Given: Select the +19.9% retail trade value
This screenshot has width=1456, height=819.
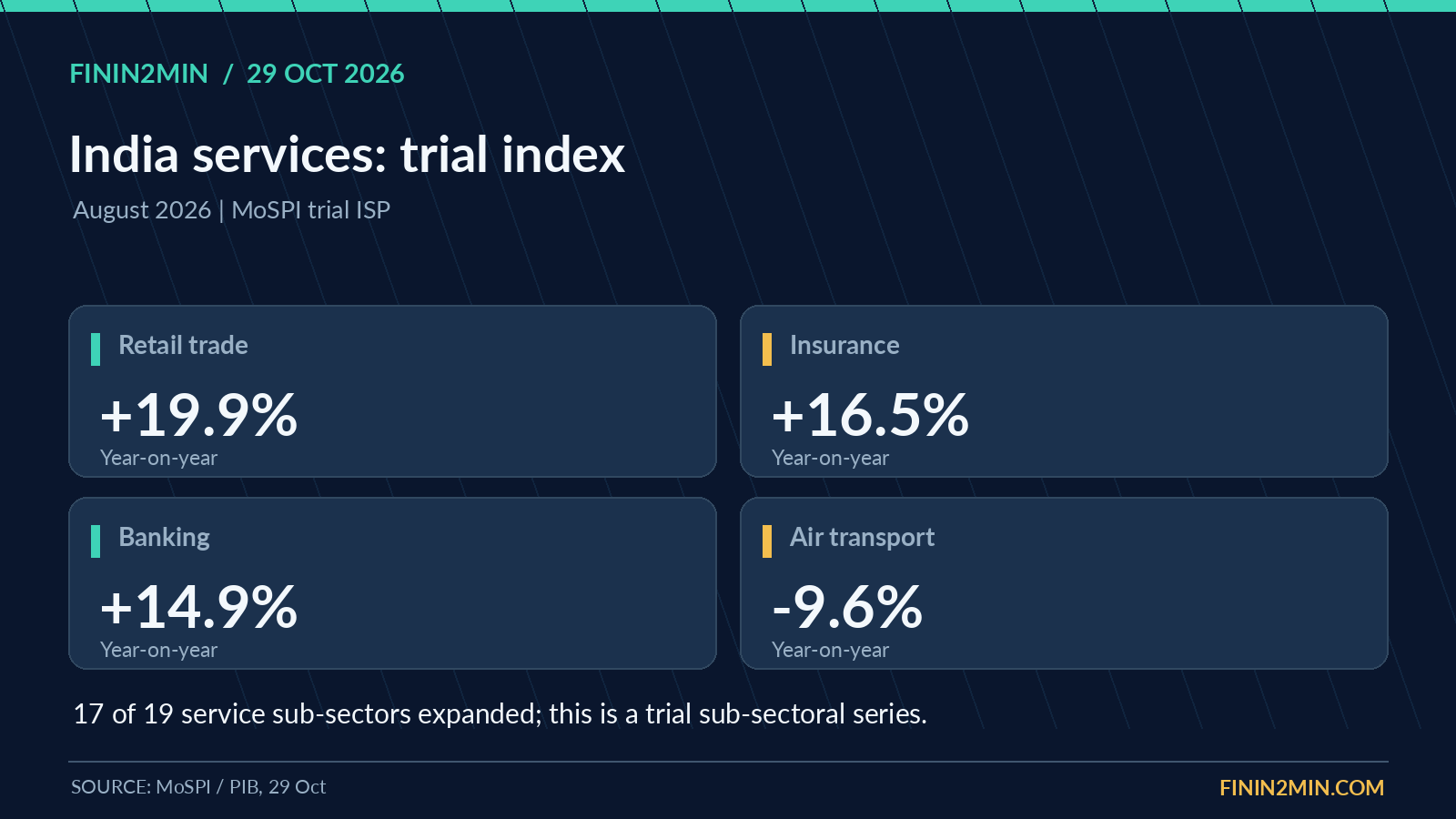Looking at the screenshot, I should tap(199, 415).
